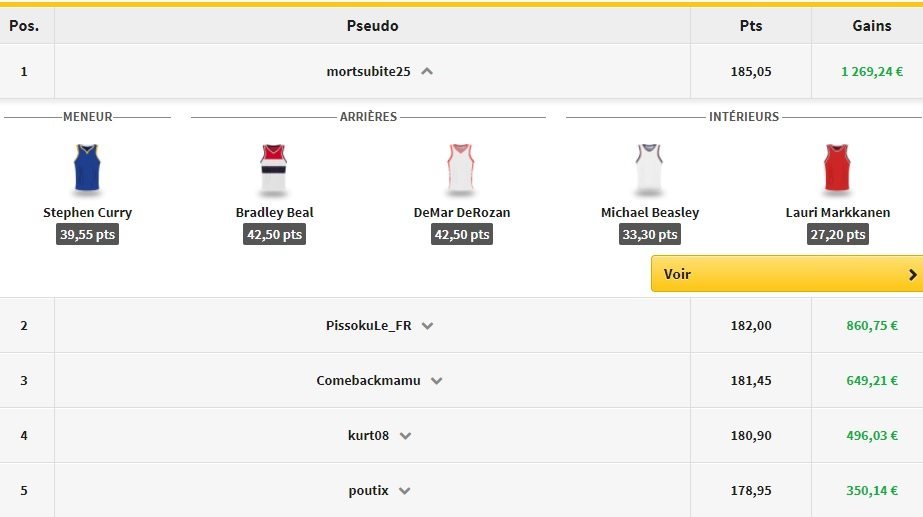Screen dimensions: 923x517
Task: Expand poutix's lineup chevron
Action: pyautogui.click(x=404, y=491)
